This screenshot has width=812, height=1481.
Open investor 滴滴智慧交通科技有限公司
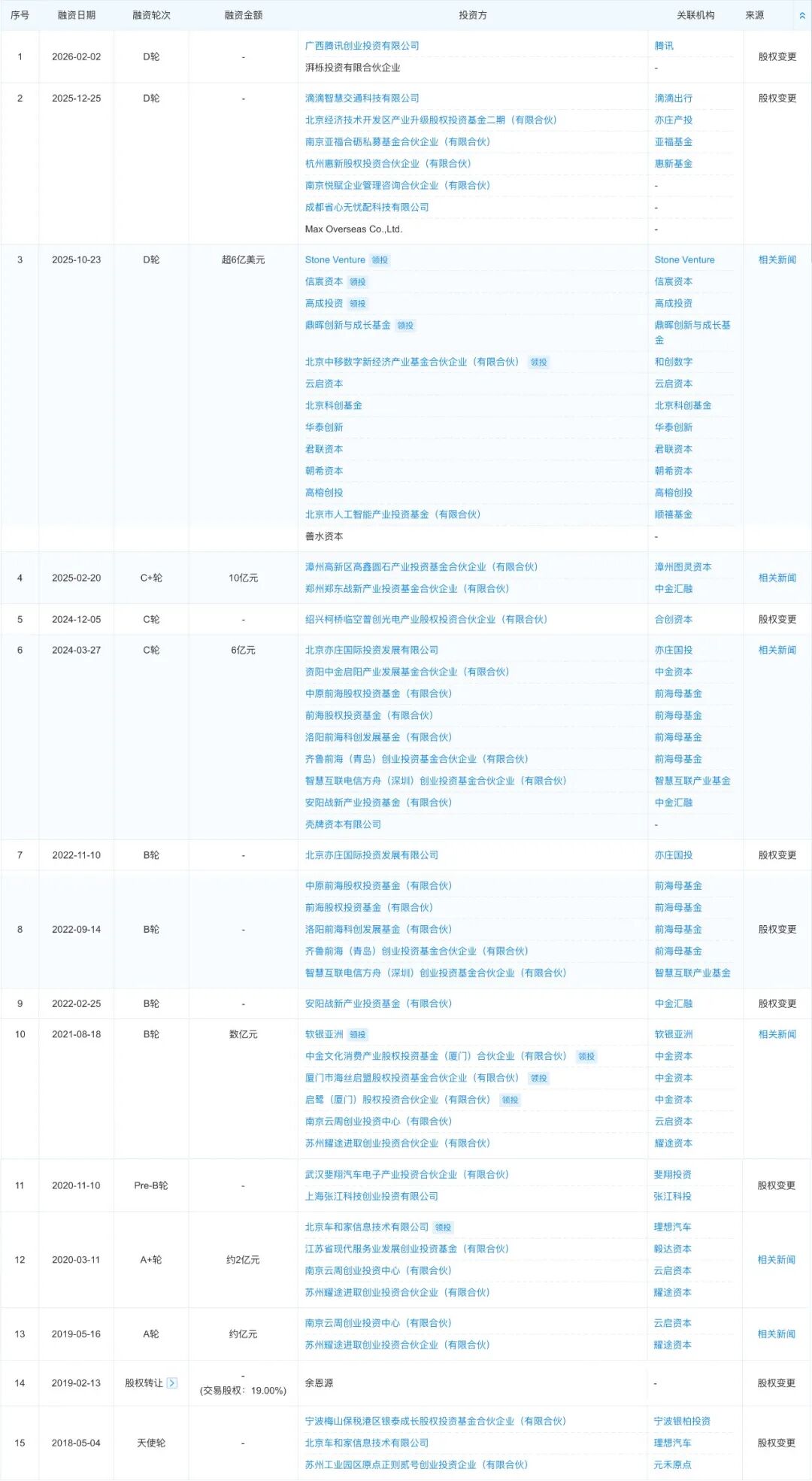[362, 99]
